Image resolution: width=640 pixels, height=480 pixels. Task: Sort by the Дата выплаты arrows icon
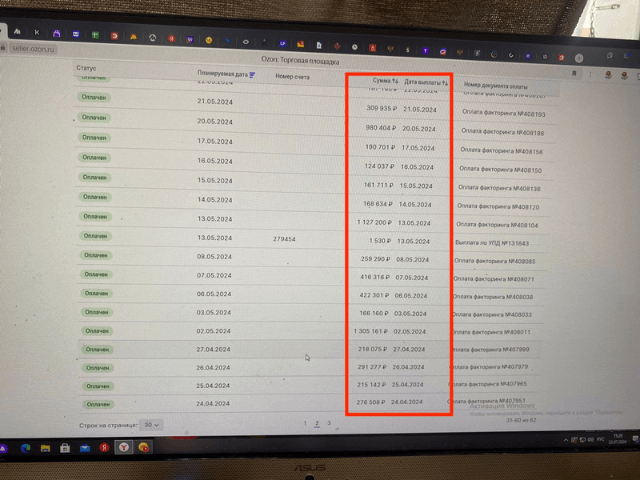445,83
